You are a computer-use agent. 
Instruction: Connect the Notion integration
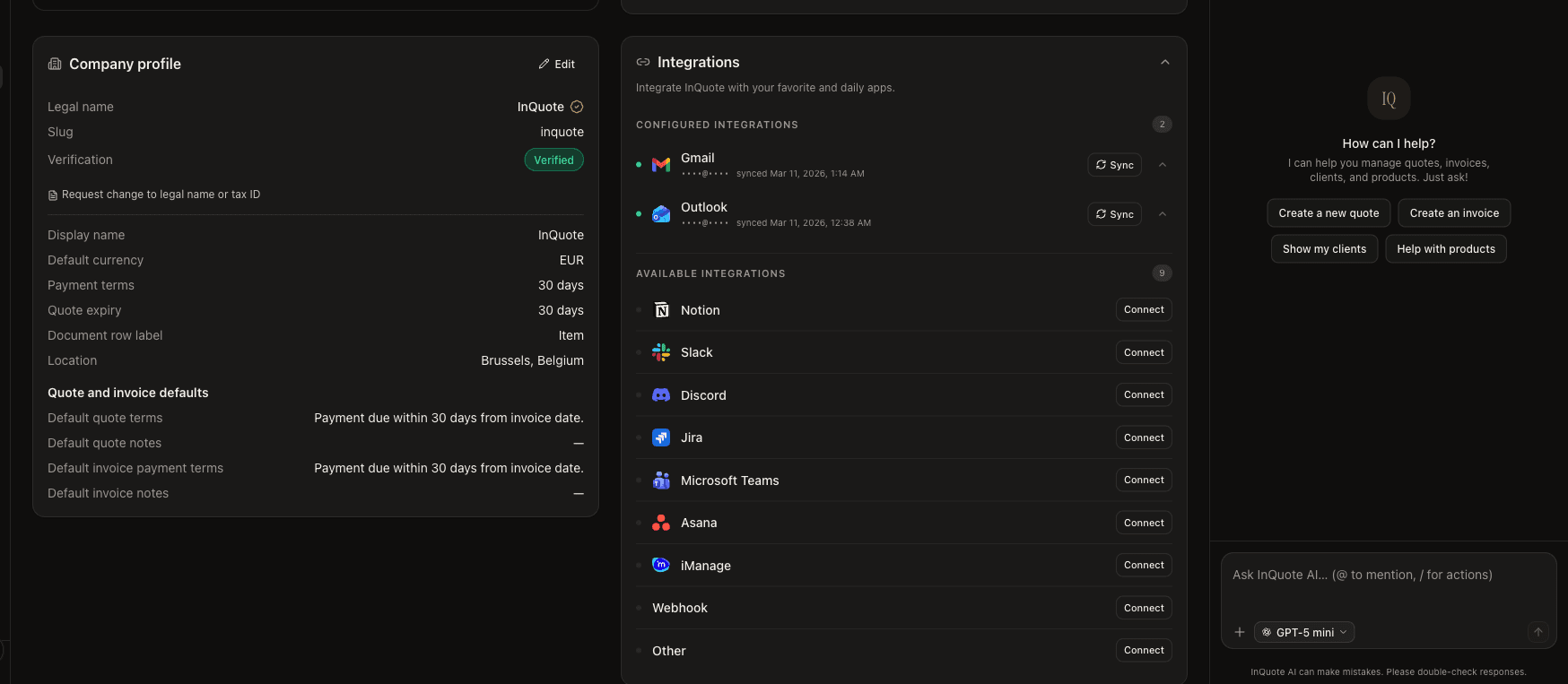tap(1144, 309)
